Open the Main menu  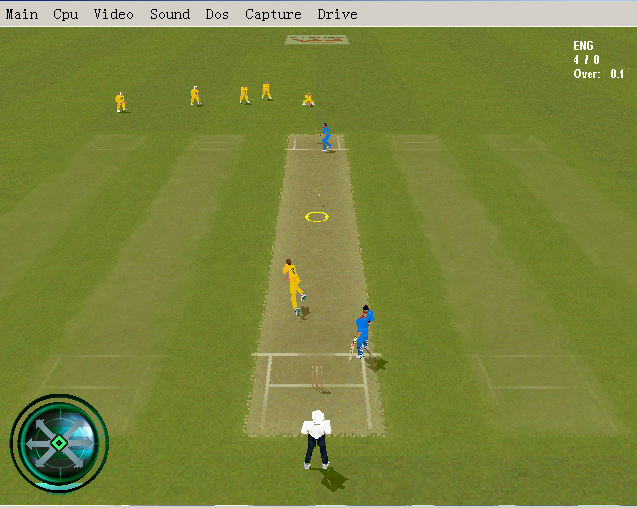pos(22,14)
